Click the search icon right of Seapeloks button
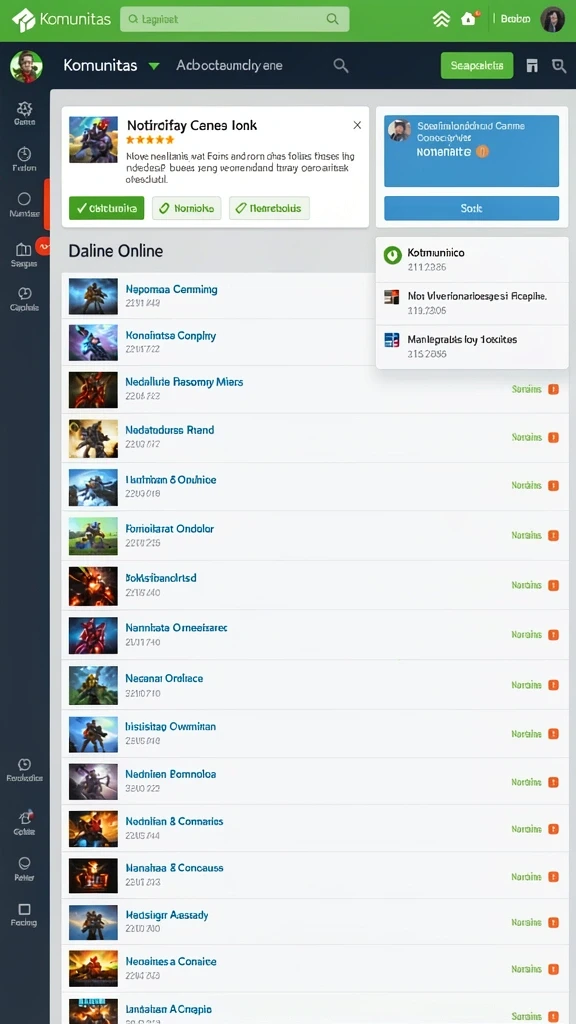 (559, 65)
